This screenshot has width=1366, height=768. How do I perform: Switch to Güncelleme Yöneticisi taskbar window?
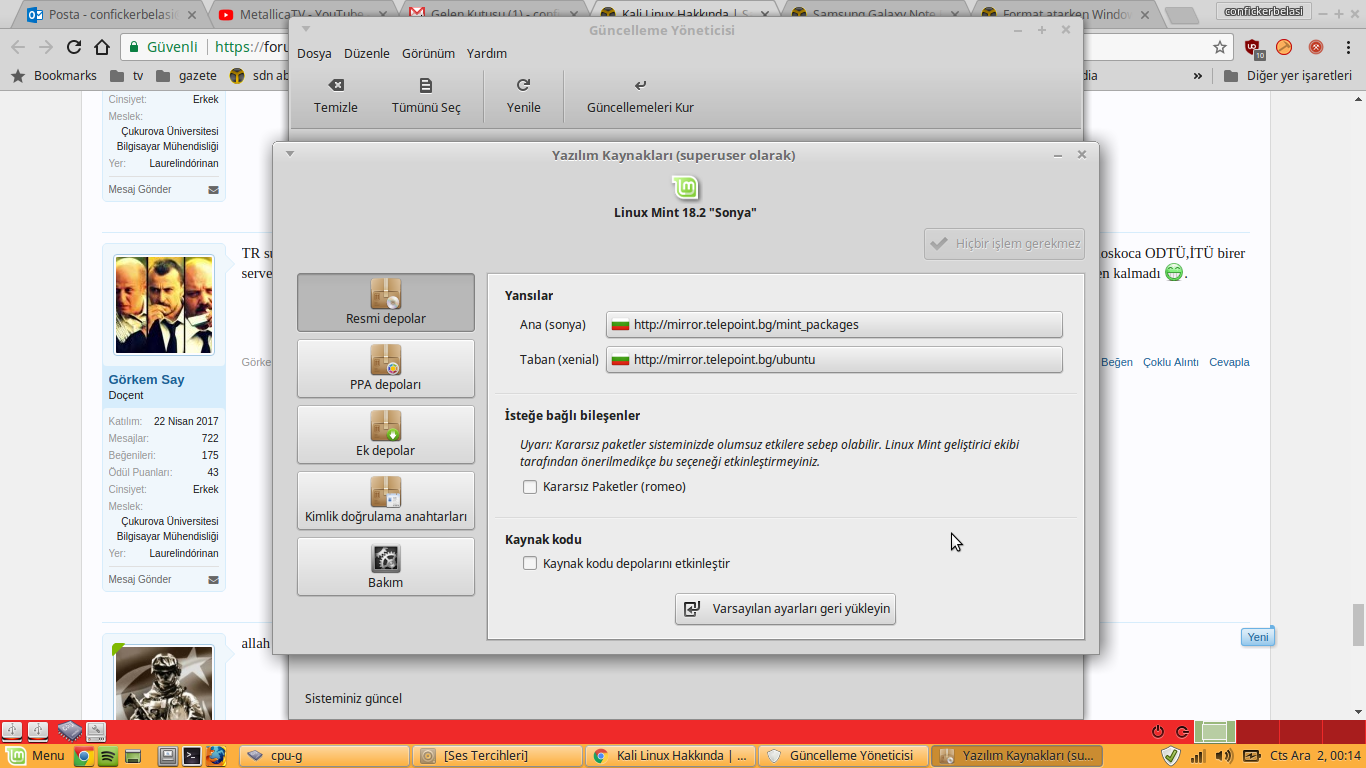point(843,756)
